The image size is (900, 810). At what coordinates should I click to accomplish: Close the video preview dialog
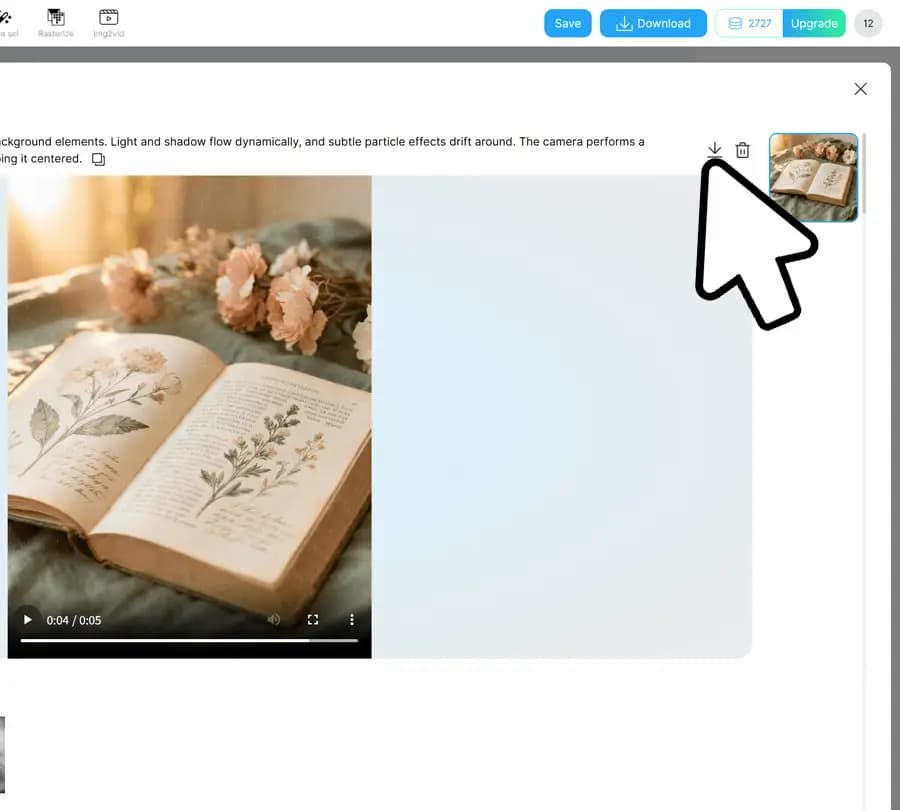(860, 89)
